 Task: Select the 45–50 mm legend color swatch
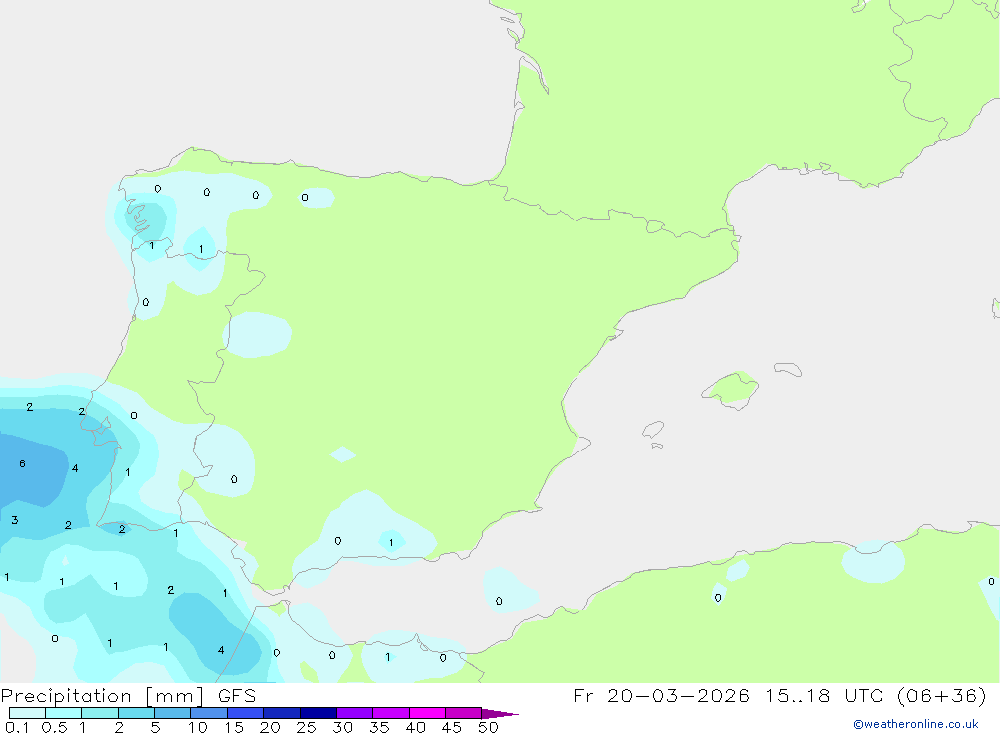[x=464, y=713]
